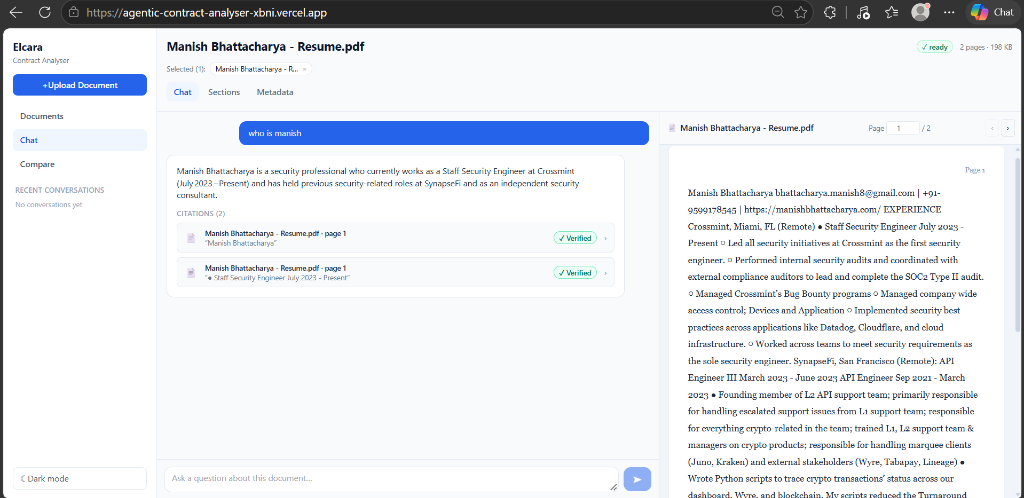
Task: Click the Verified badge on first citation
Action: click(575, 238)
